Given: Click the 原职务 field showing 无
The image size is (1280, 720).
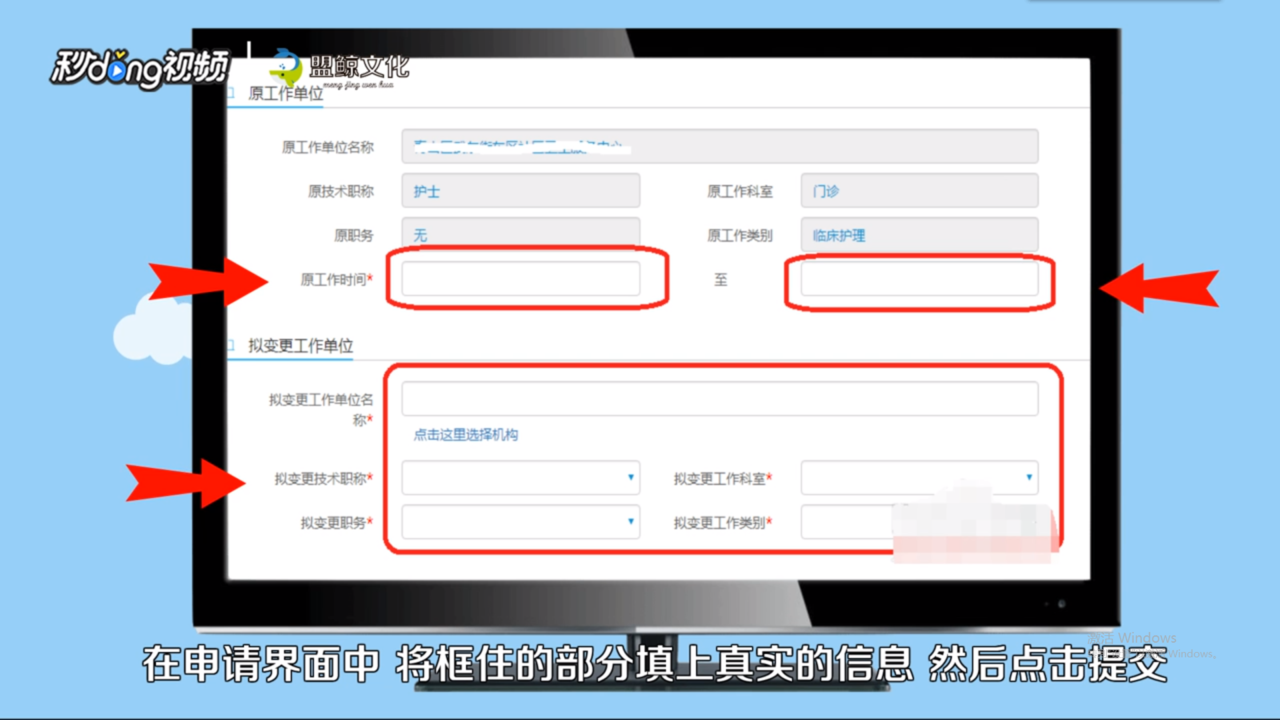Looking at the screenshot, I should 520,234.
